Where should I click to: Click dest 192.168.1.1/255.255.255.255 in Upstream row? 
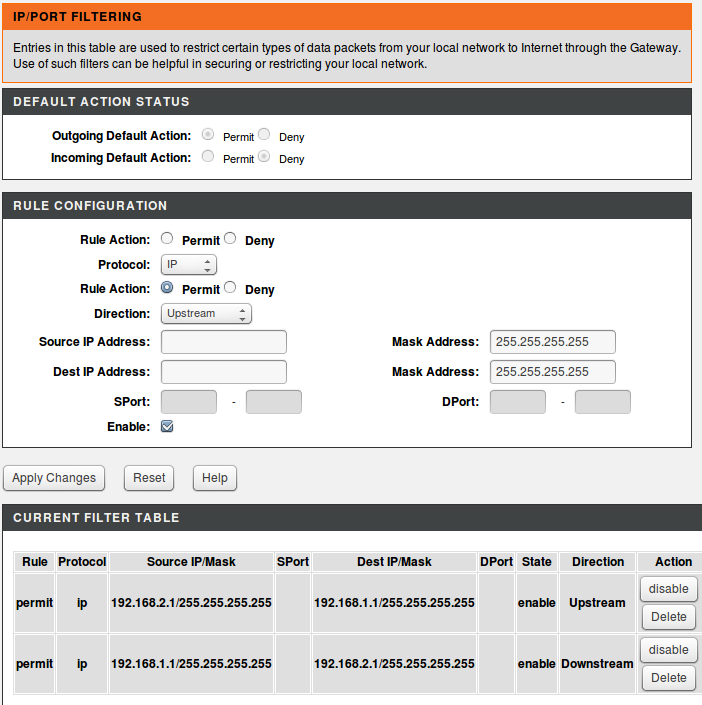point(394,603)
